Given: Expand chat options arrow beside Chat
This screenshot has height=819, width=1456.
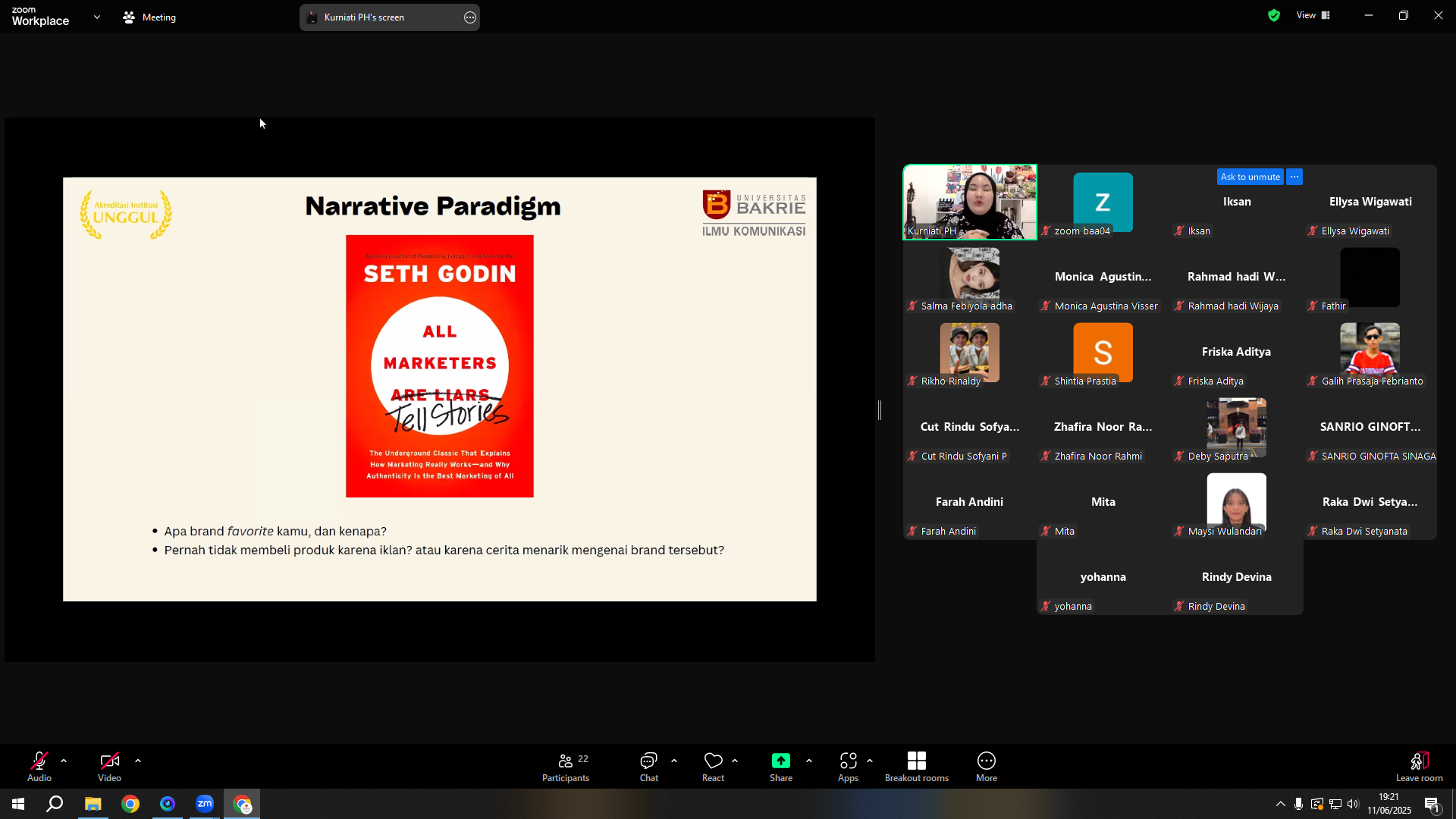Looking at the screenshot, I should pyautogui.click(x=674, y=760).
